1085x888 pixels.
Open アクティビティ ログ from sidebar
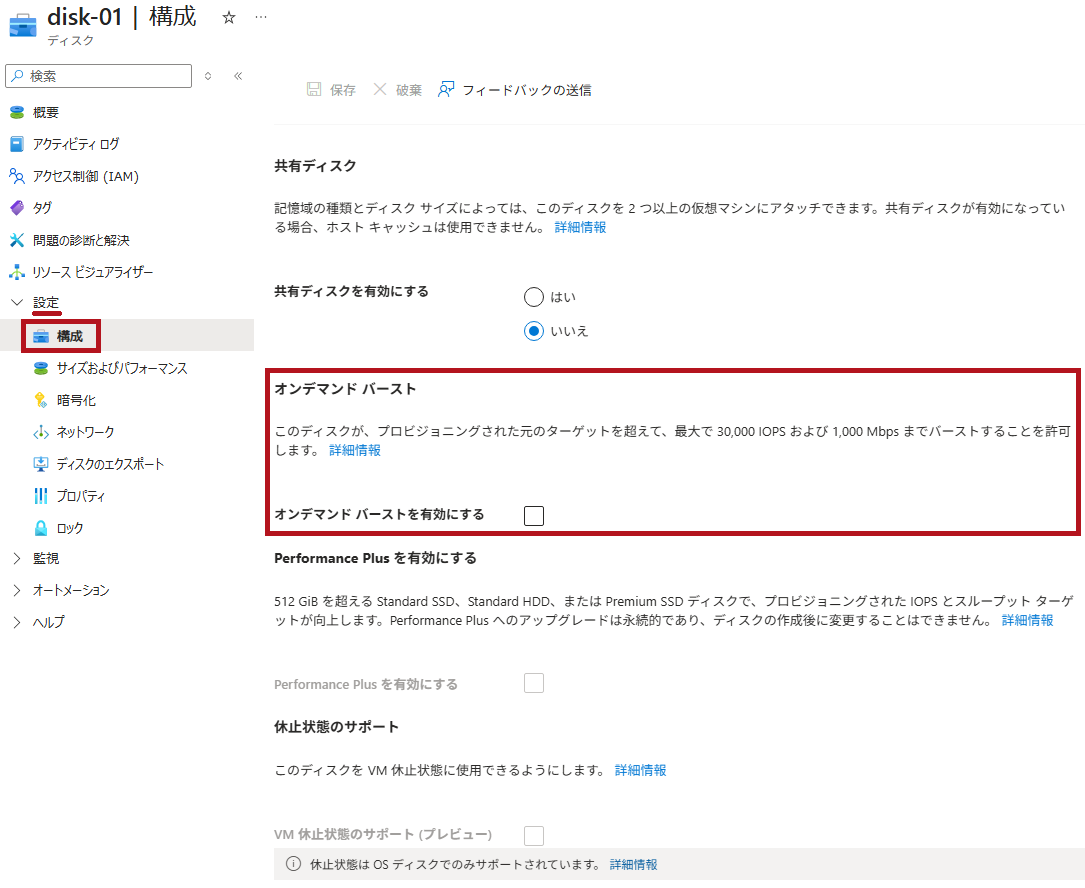[75, 144]
